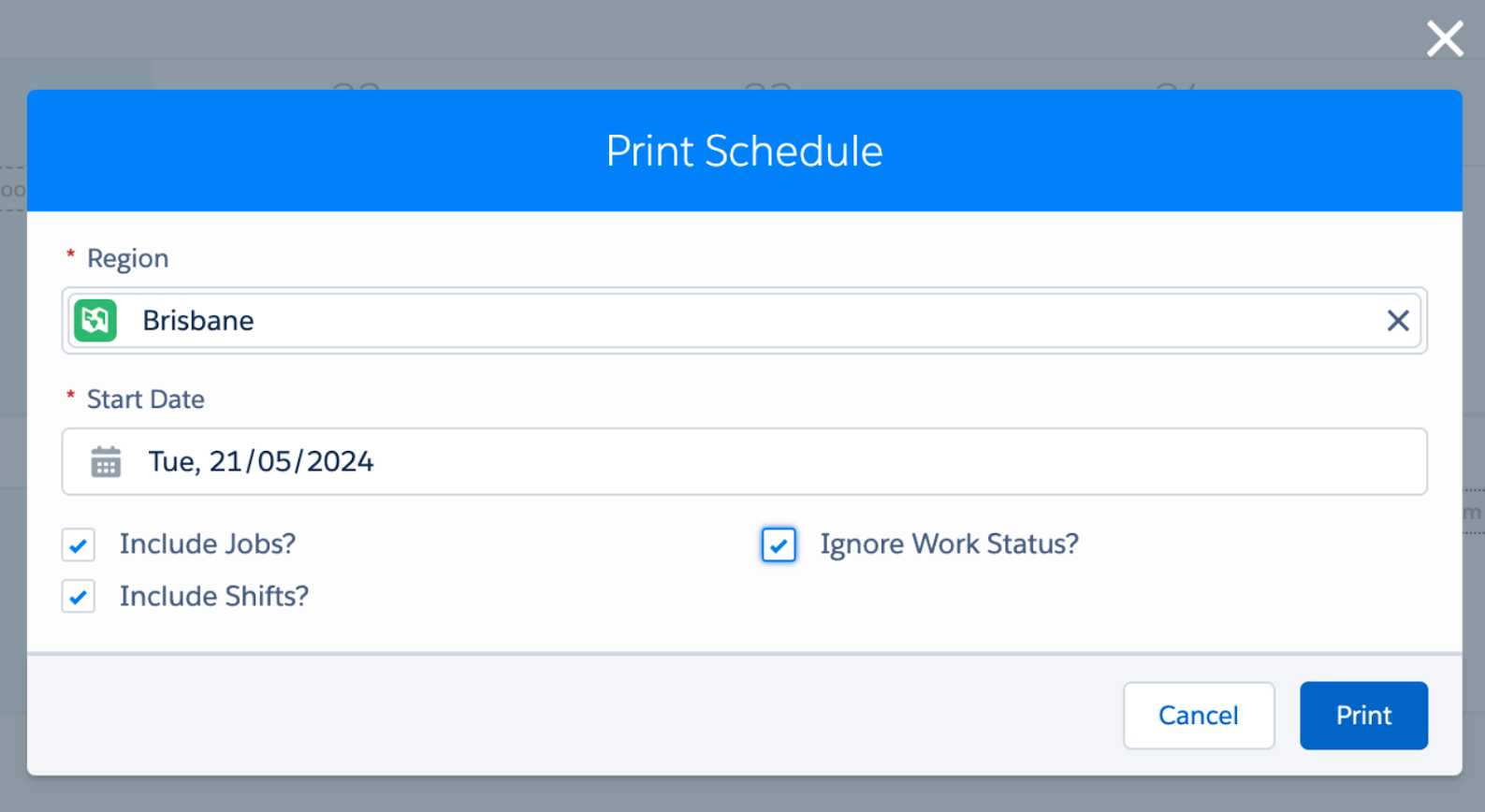Click the Region field label
This screenshot has width=1485, height=812.
point(128,258)
